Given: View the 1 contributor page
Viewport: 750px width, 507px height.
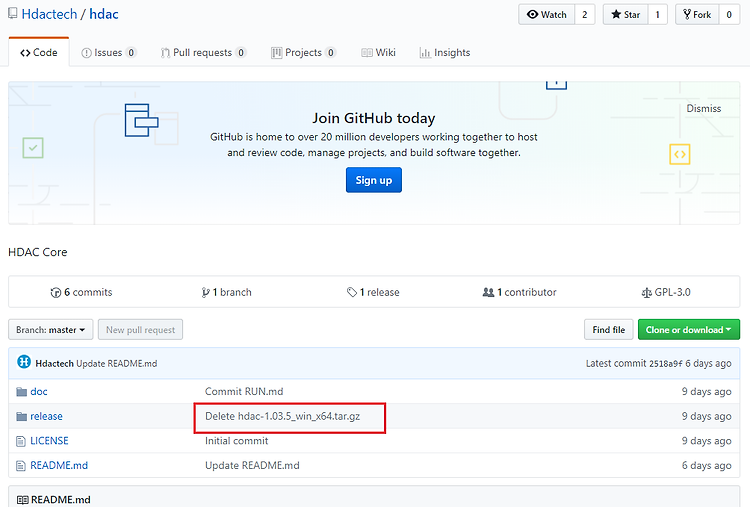Looking at the screenshot, I should click(x=519, y=292).
